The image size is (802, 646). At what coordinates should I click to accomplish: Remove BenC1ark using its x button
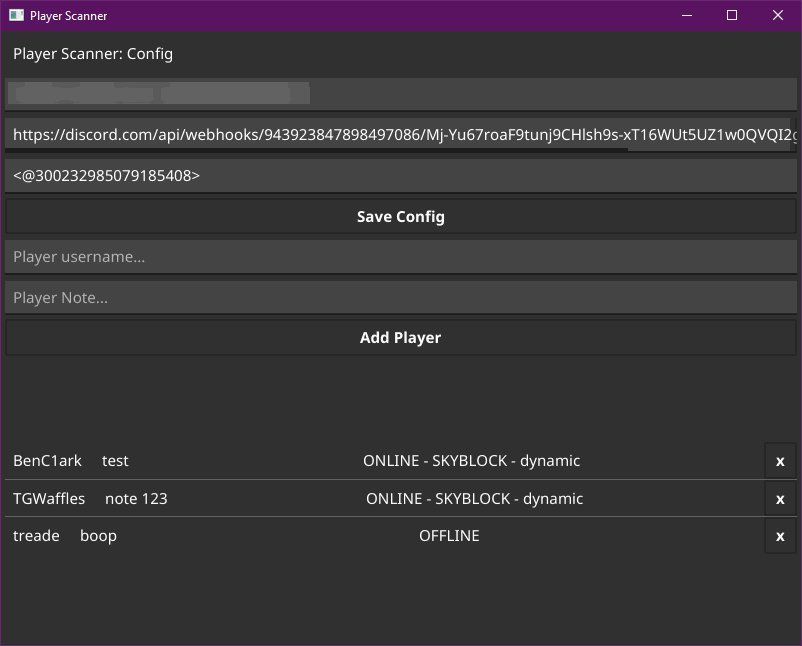pyautogui.click(x=780, y=461)
